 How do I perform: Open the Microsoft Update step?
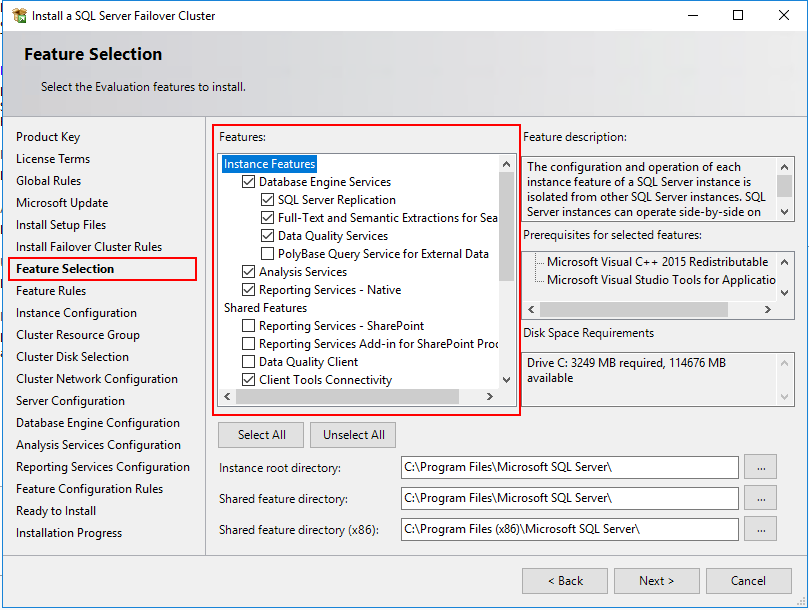click(62, 203)
